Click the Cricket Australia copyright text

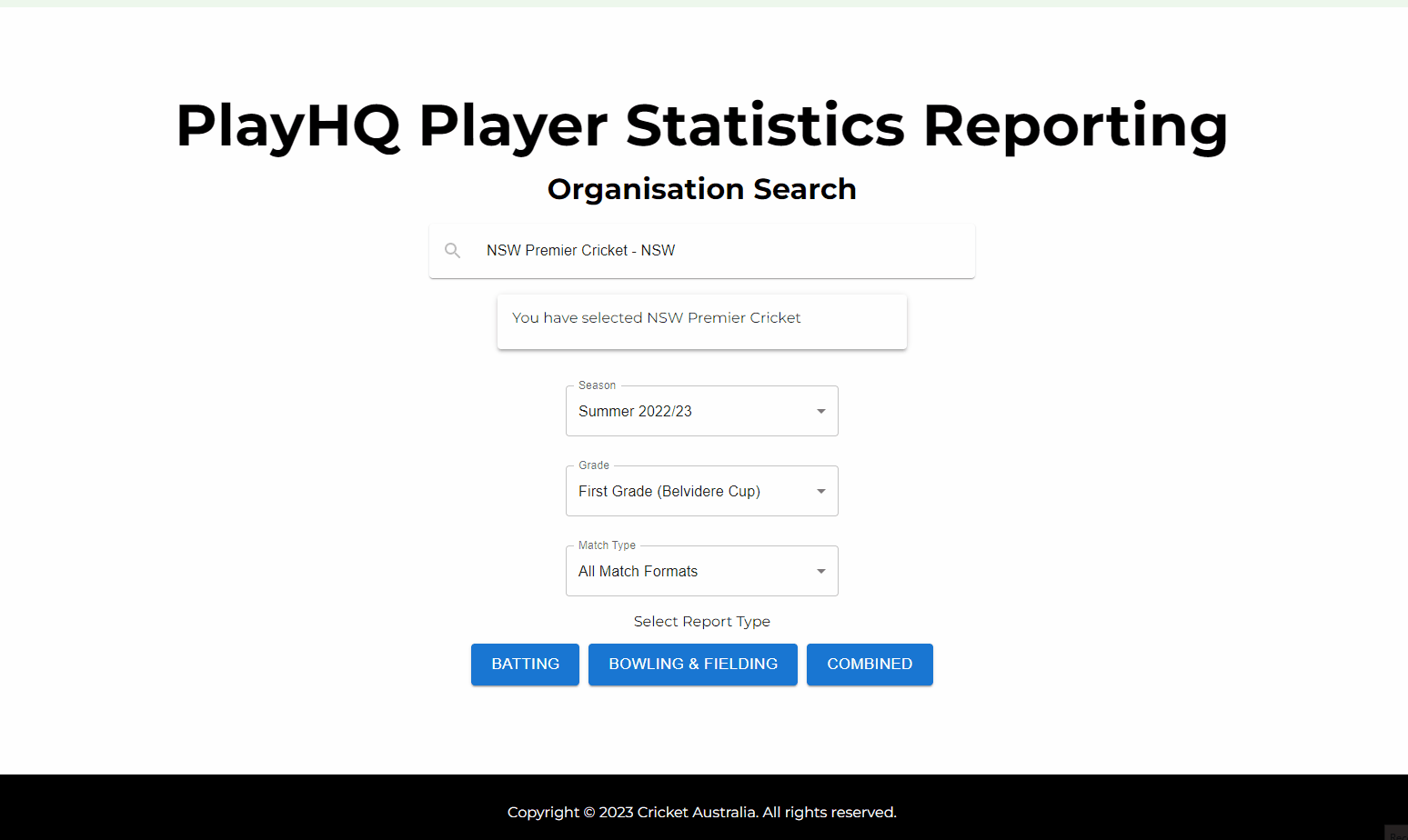[x=701, y=812]
